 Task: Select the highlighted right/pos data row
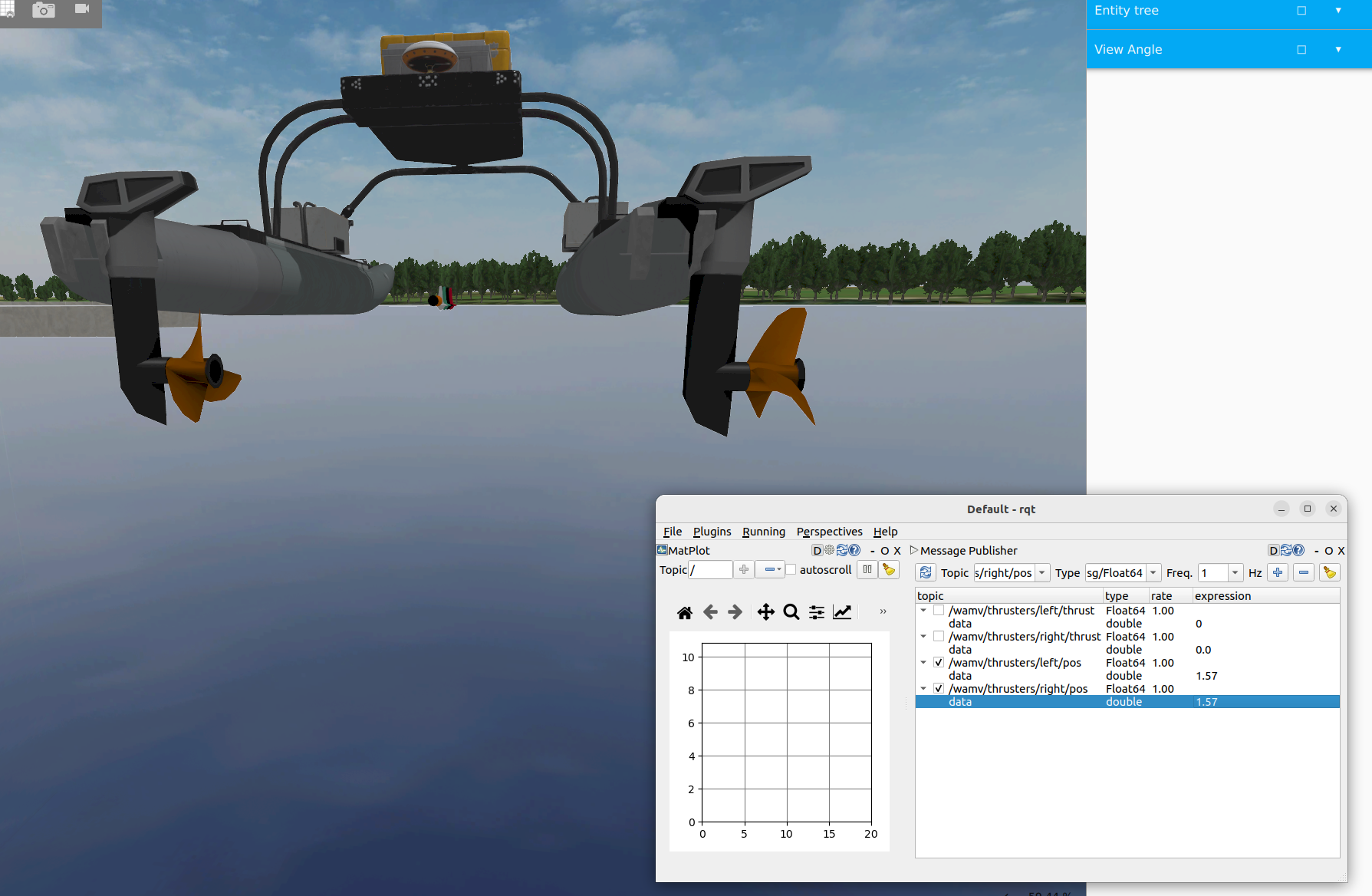(1127, 702)
